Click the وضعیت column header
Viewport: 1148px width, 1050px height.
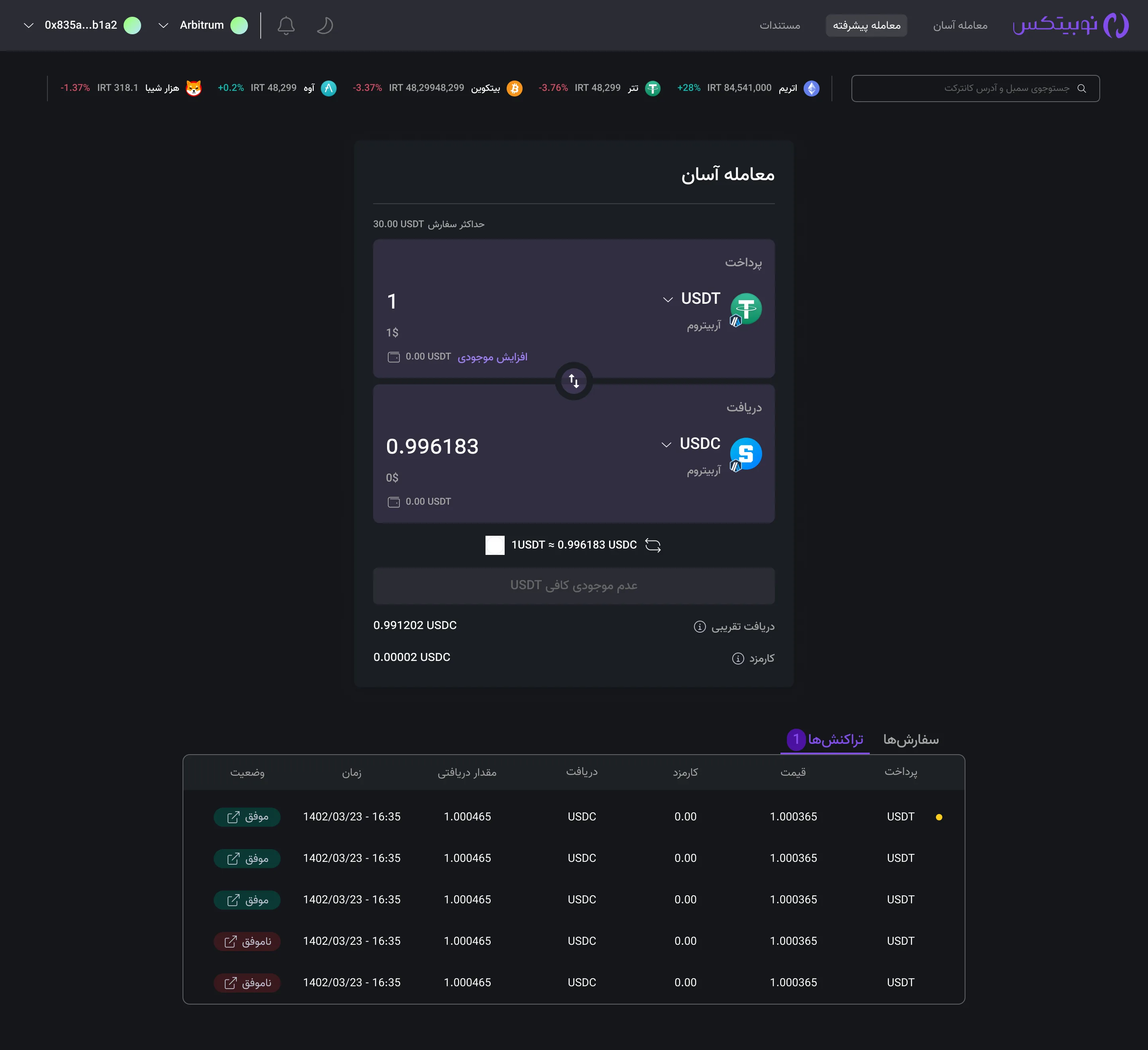pos(247,772)
